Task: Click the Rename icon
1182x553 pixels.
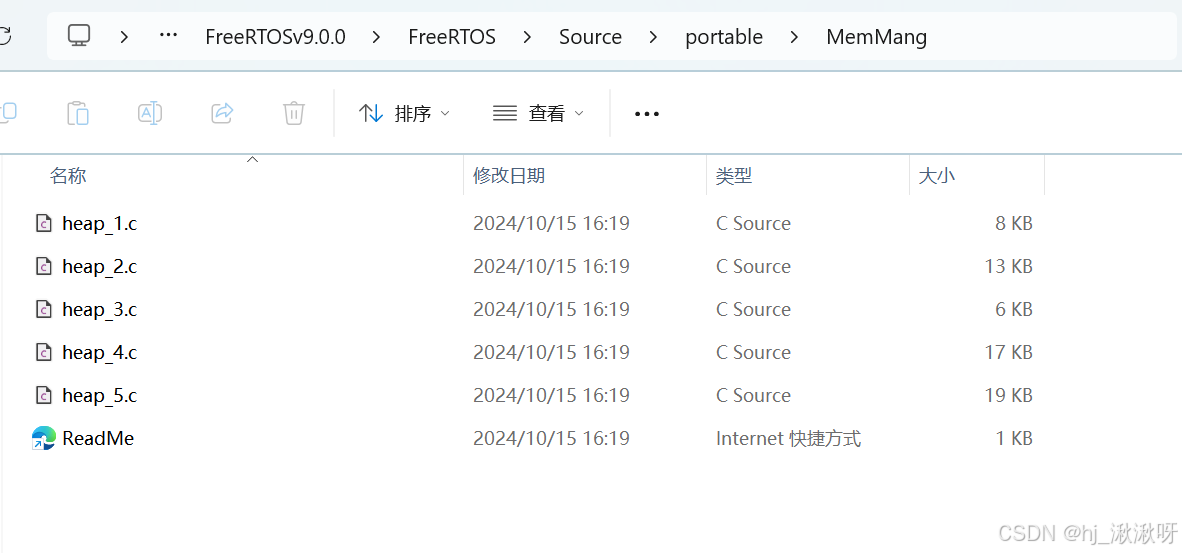Action: point(149,113)
